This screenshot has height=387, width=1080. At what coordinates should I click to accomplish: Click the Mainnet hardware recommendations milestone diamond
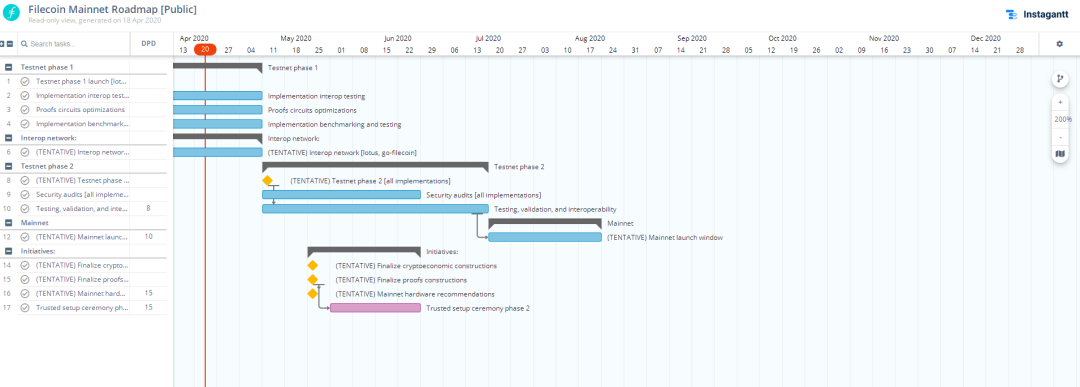[313, 293]
